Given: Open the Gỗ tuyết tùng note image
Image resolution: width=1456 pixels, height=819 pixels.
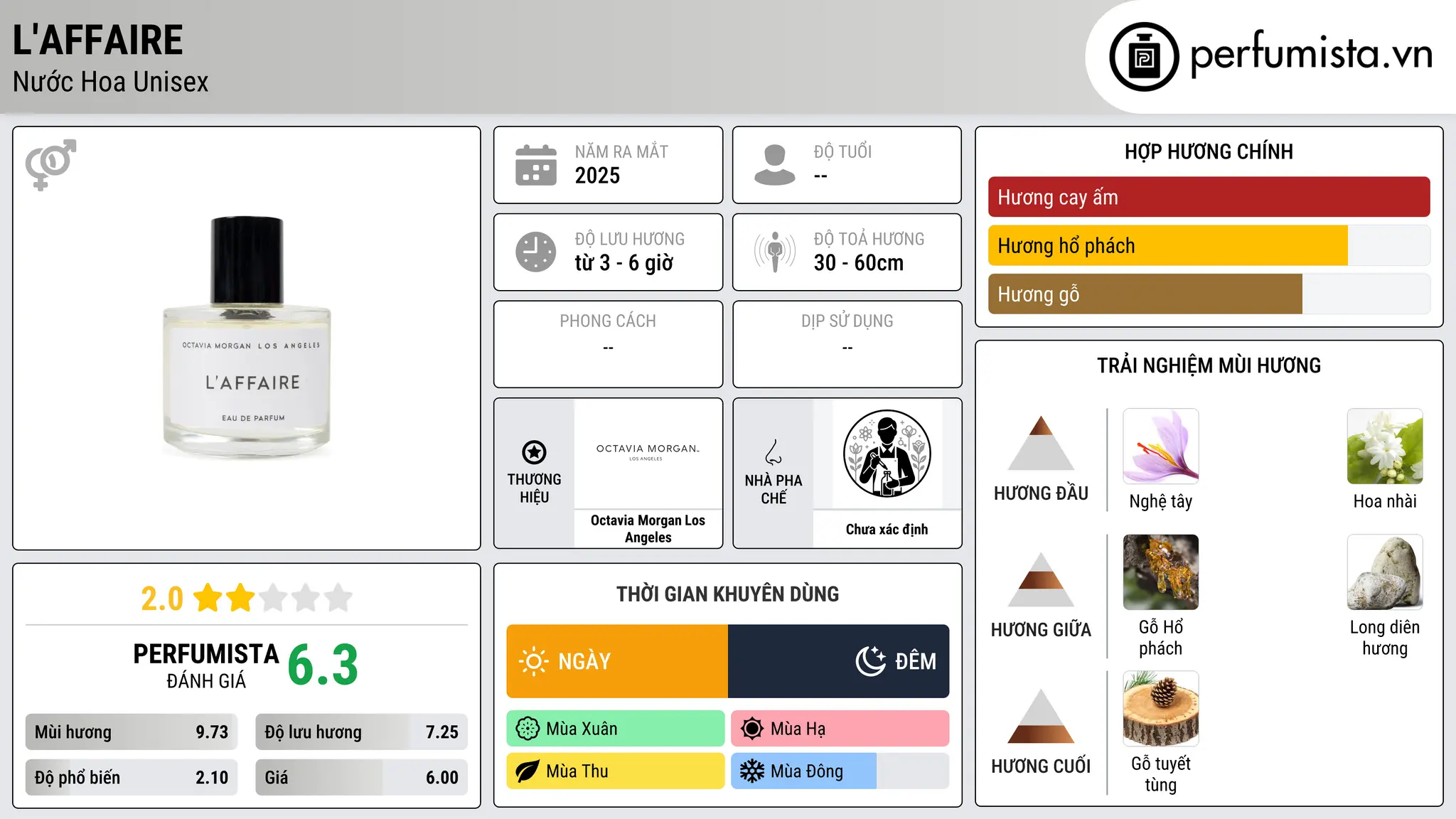Looking at the screenshot, I should pyautogui.click(x=1160, y=709).
